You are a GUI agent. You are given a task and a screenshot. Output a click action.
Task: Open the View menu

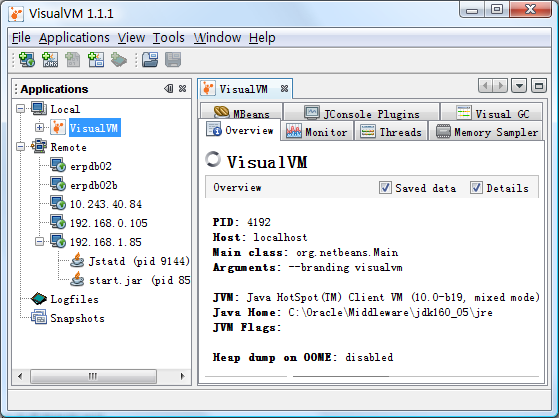pos(131,37)
